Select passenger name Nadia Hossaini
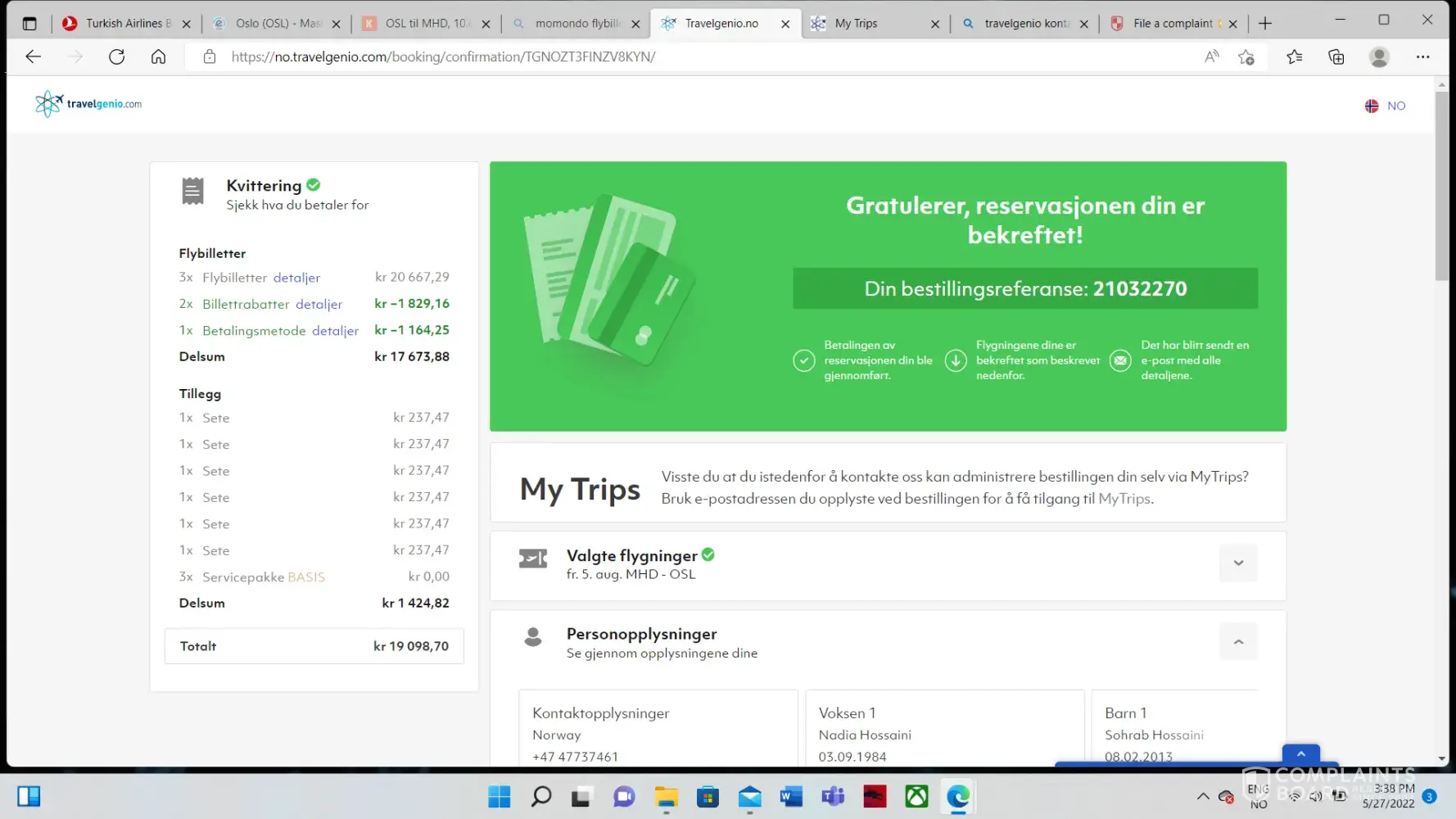This screenshot has width=1456, height=819. point(865,735)
